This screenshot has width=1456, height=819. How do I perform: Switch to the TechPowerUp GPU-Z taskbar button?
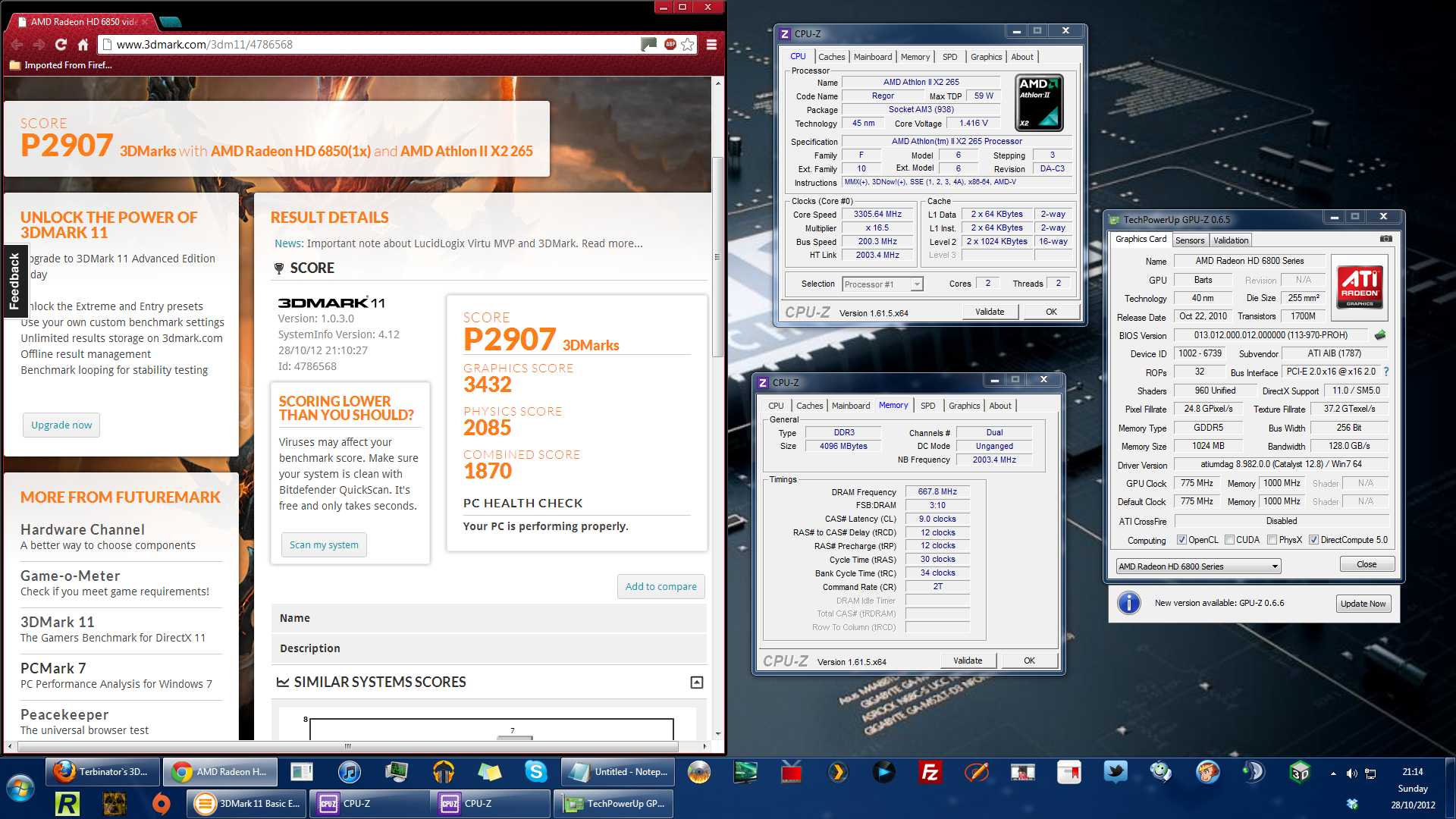coord(613,804)
